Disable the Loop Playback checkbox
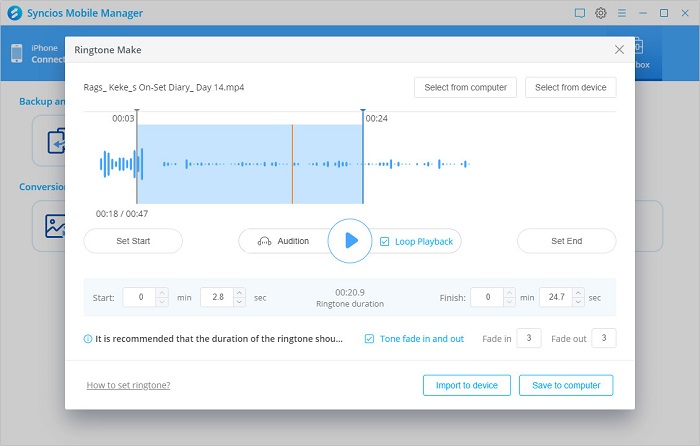 point(385,241)
